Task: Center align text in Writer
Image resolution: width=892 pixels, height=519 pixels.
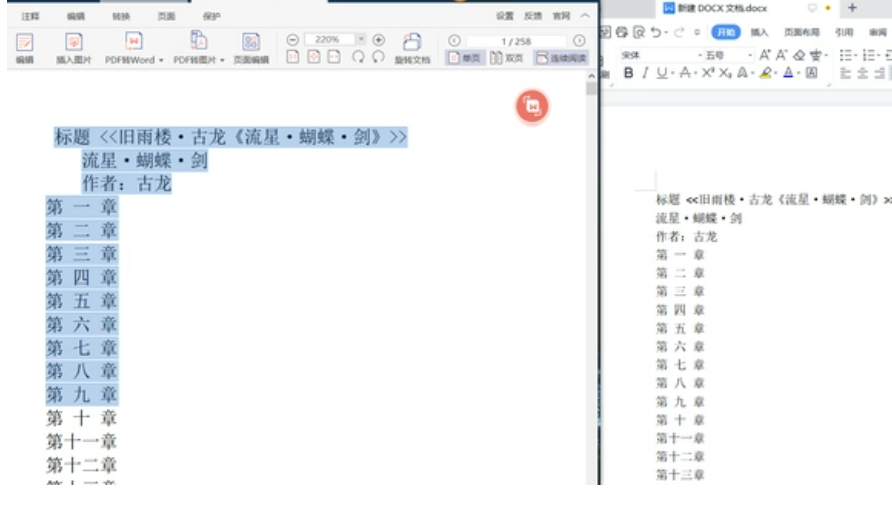Action: coord(863,73)
